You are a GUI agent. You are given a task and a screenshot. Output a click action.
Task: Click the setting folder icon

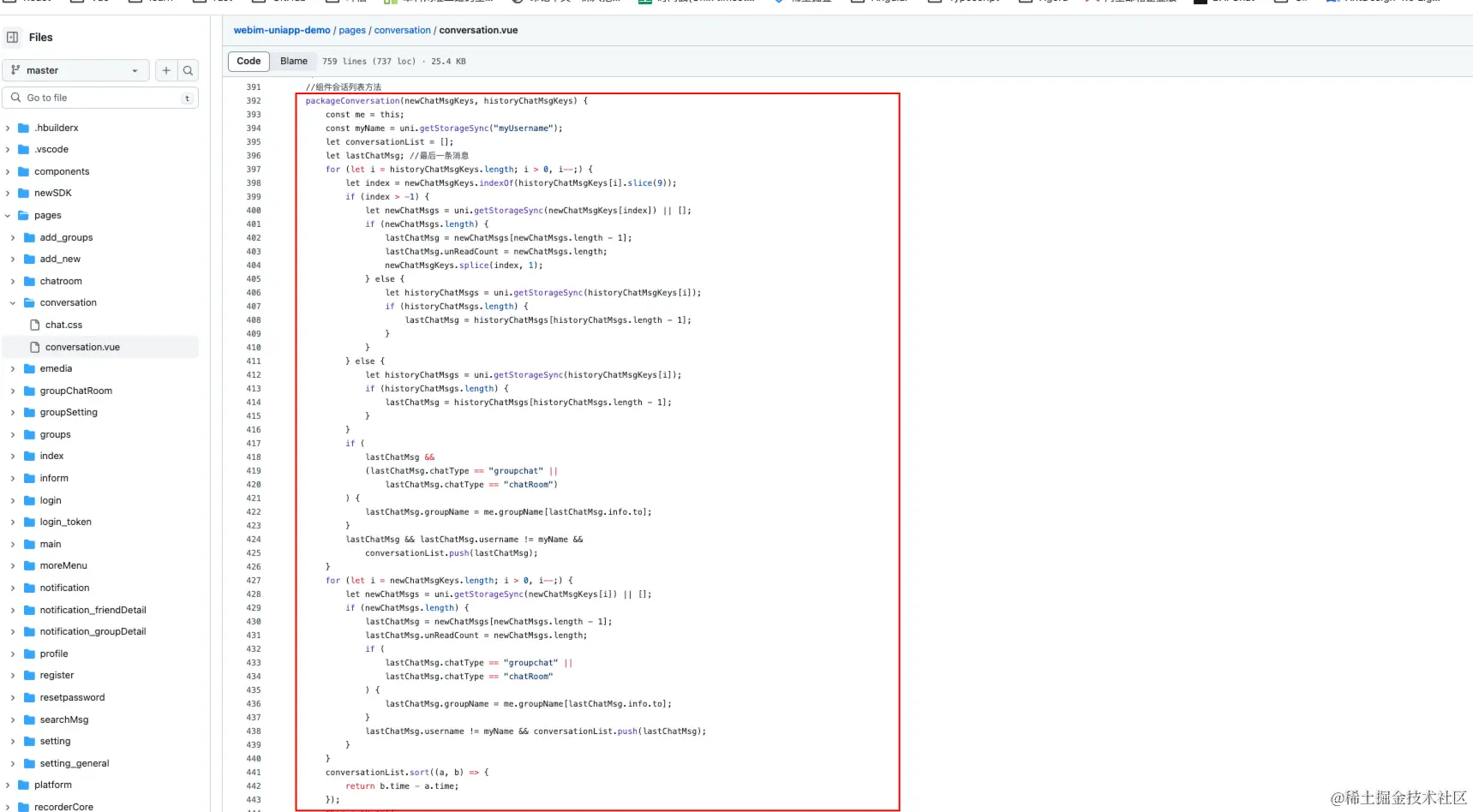click(x=29, y=741)
